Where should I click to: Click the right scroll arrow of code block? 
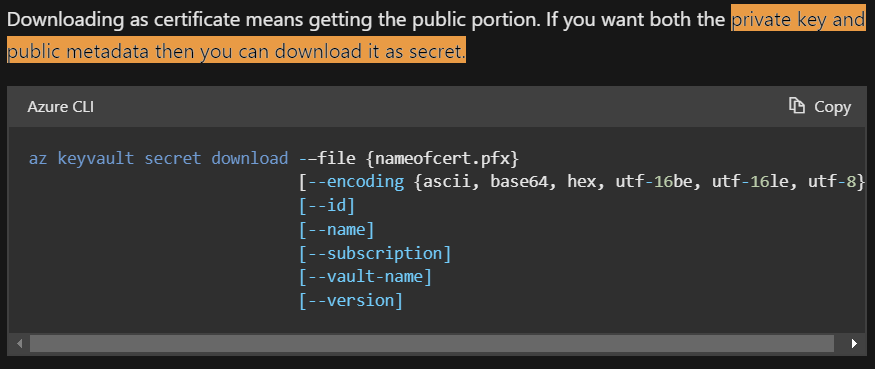pos(854,343)
